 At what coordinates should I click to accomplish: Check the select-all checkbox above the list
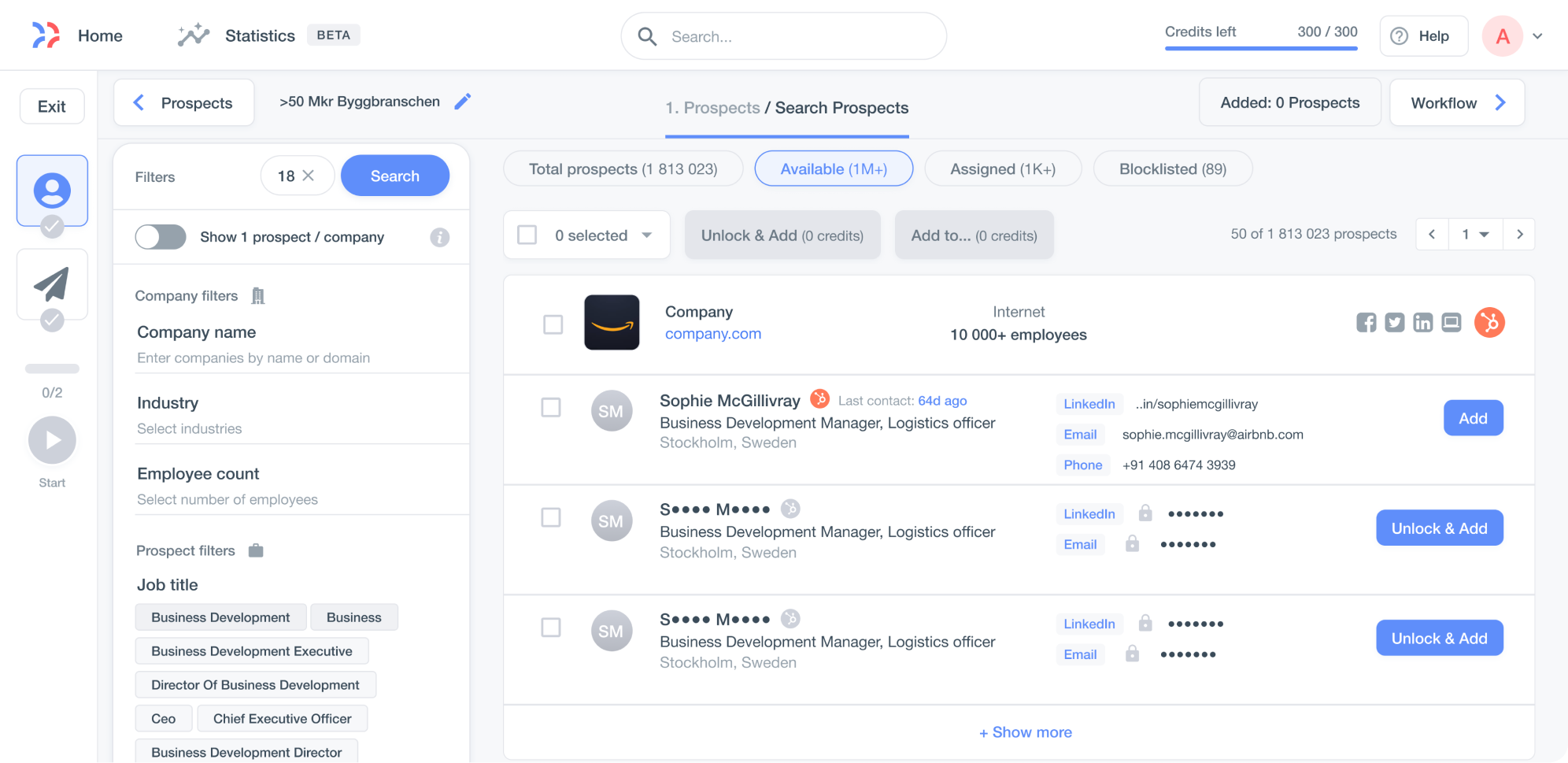coord(527,234)
